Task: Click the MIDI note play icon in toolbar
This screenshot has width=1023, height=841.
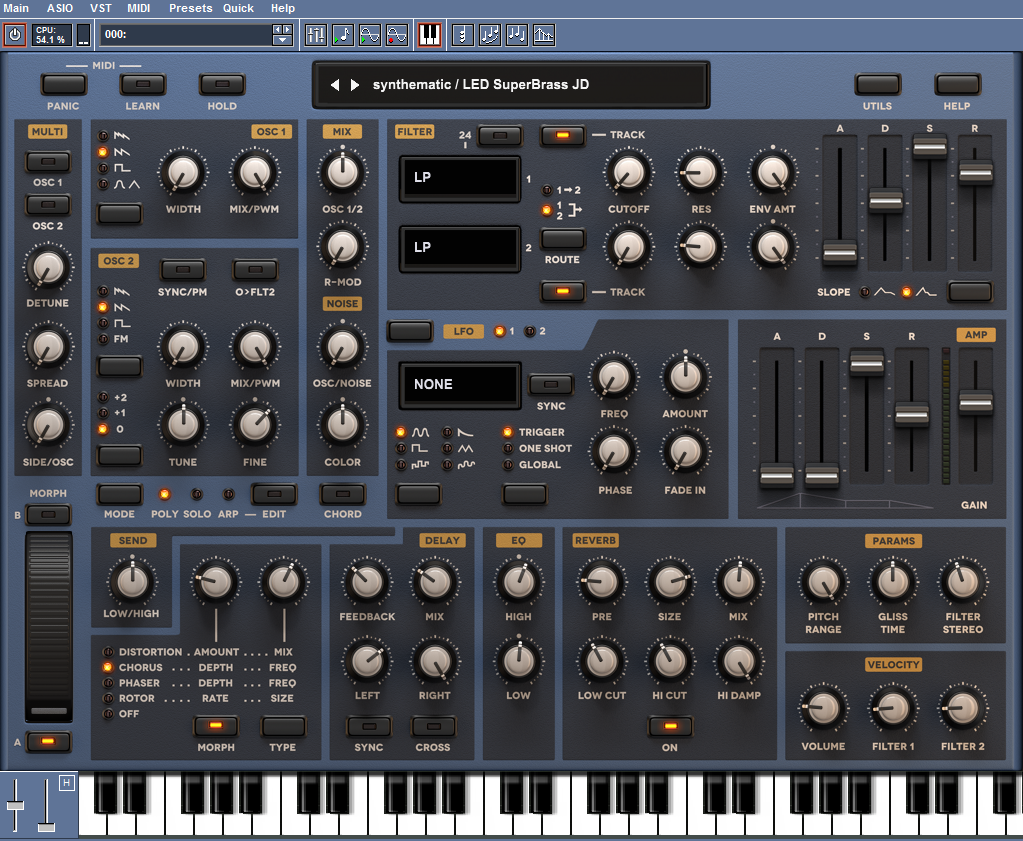Action: coord(342,35)
